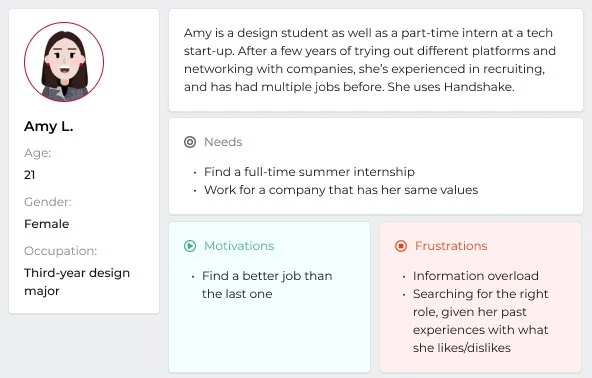This screenshot has width=592, height=378.
Task: Select the Motivations heading text
Action: pos(239,246)
